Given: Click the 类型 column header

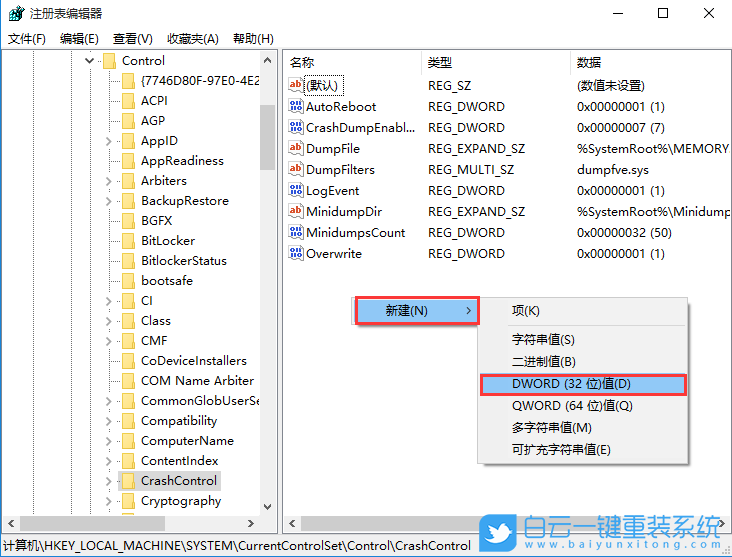Looking at the screenshot, I should 440,62.
